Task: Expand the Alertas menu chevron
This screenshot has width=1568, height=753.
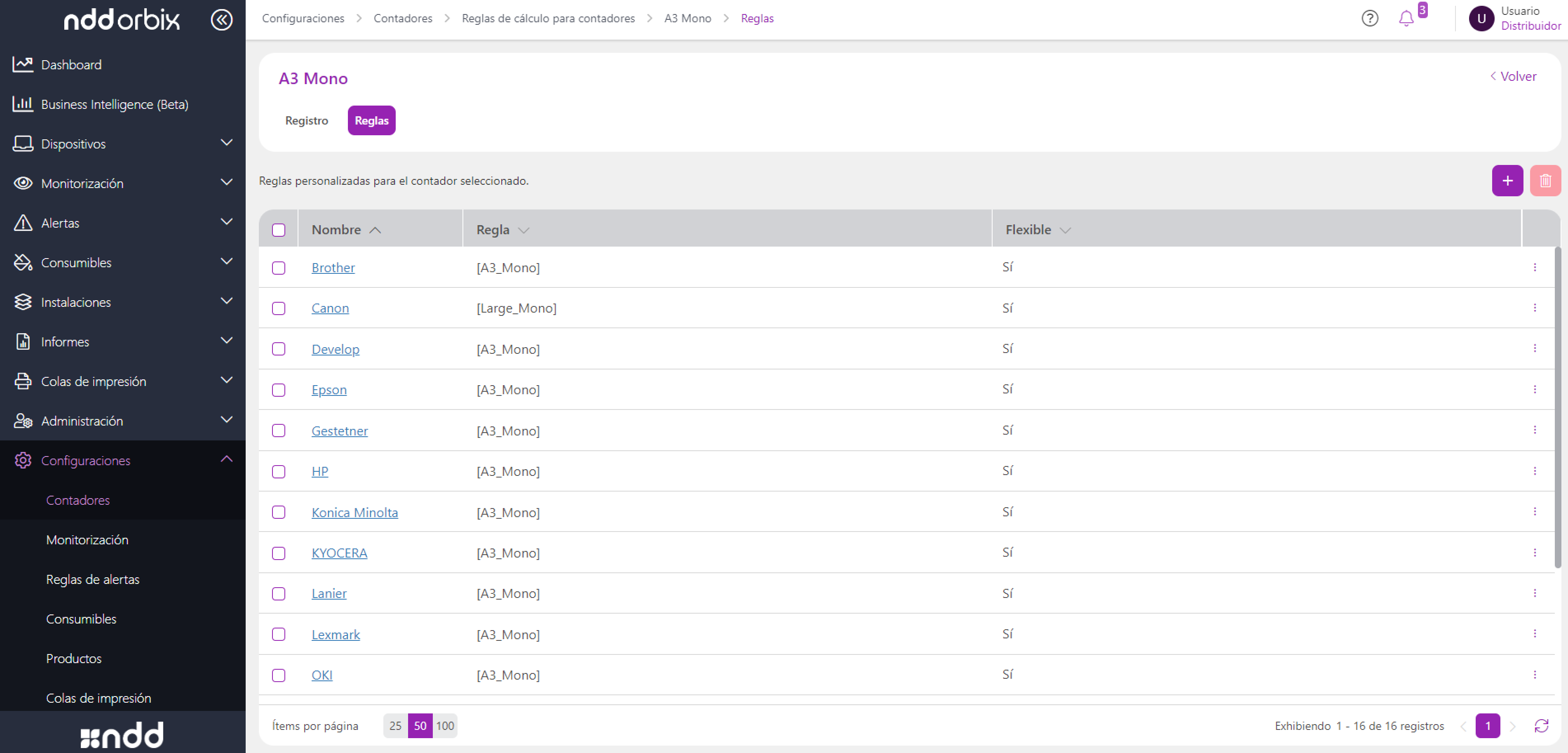Action: (x=226, y=221)
